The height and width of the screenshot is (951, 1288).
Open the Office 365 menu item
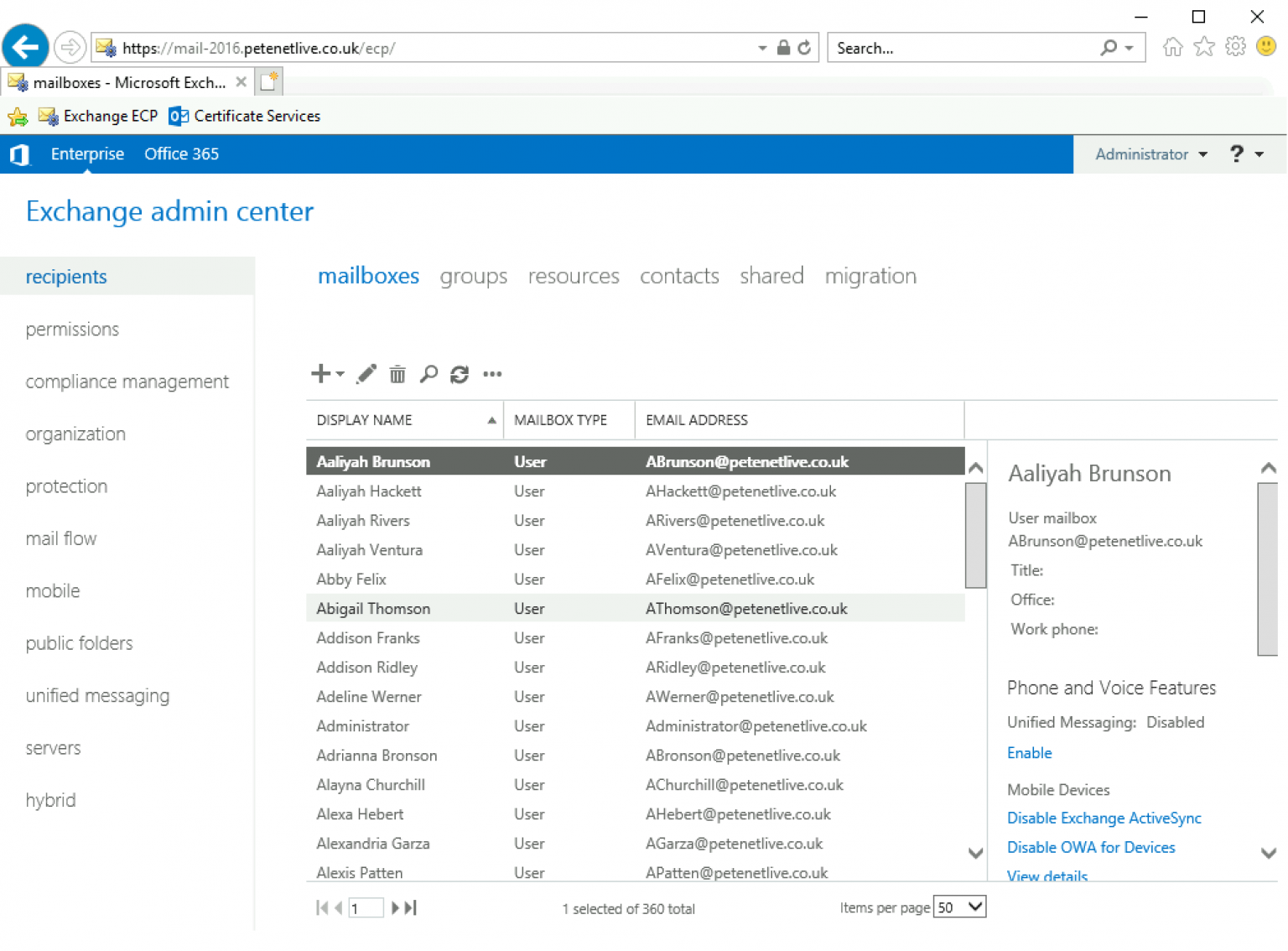pyautogui.click(x=181, y=153)
